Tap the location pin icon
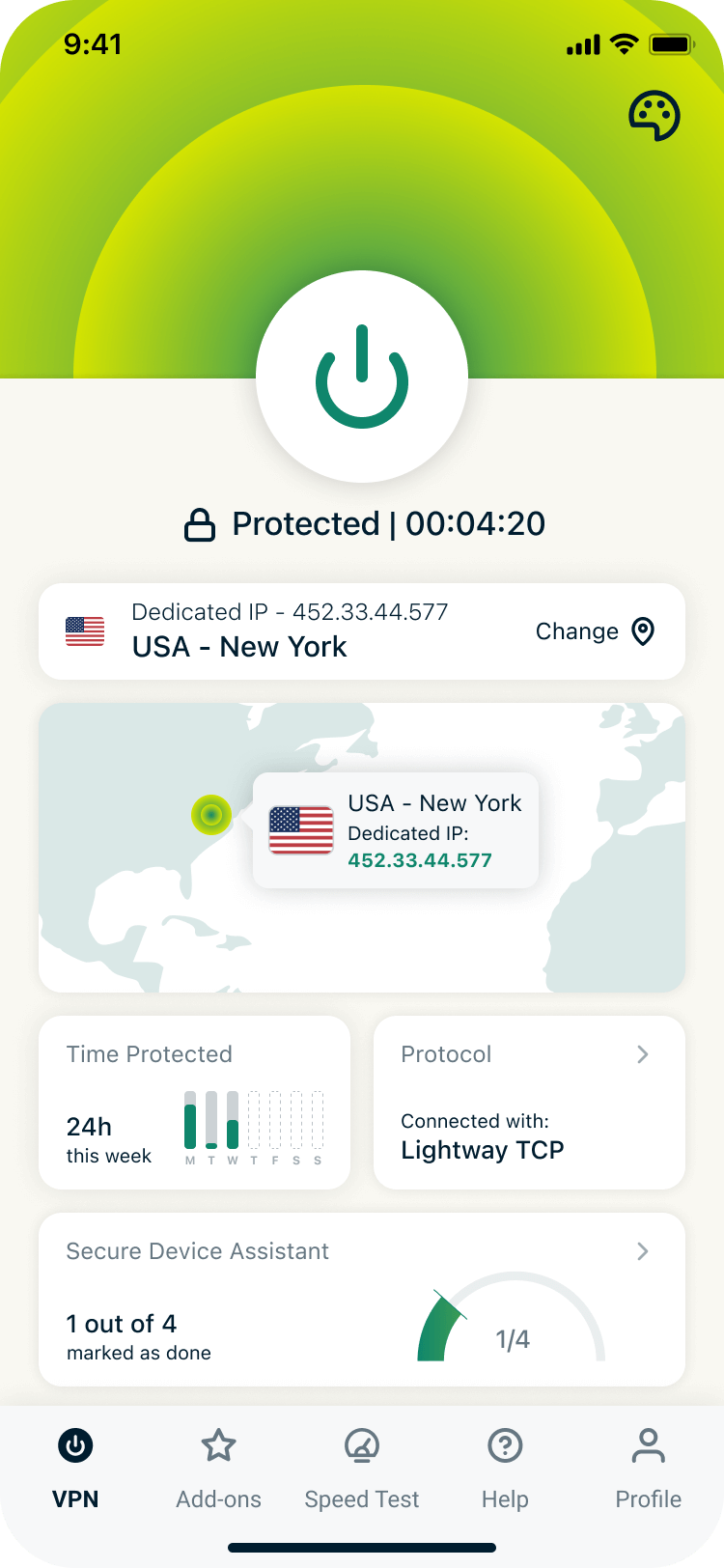The height and width of the screenshot is (1568, 724). [643, 631]
